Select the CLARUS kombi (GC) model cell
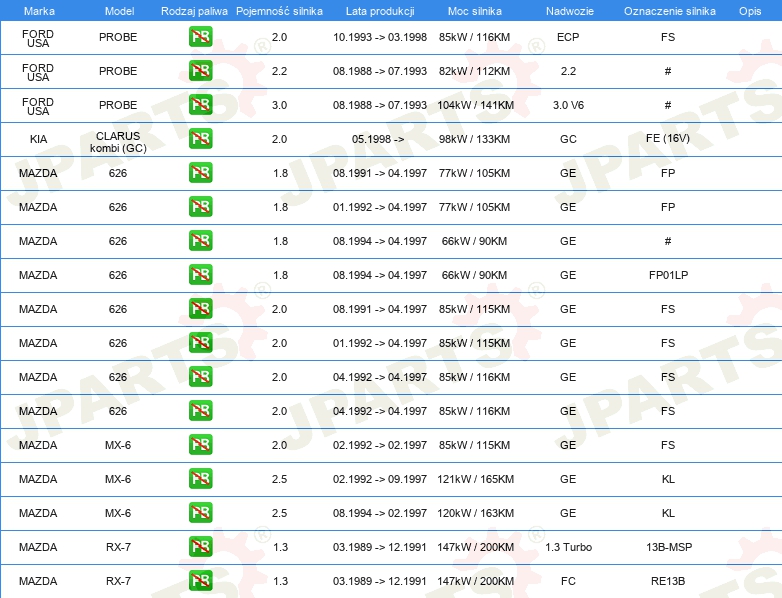 pos(118,142)
